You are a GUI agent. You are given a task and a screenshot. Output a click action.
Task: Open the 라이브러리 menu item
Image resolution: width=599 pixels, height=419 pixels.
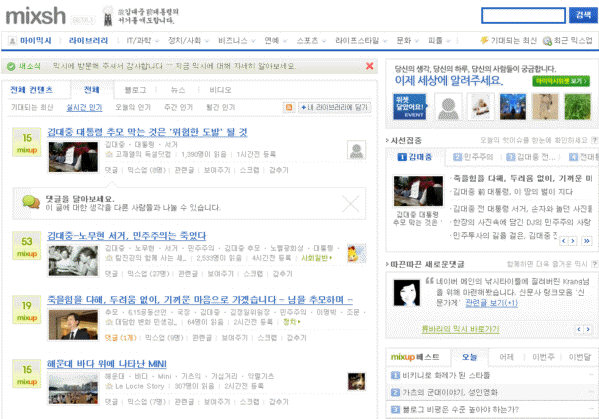coord(88,40)
